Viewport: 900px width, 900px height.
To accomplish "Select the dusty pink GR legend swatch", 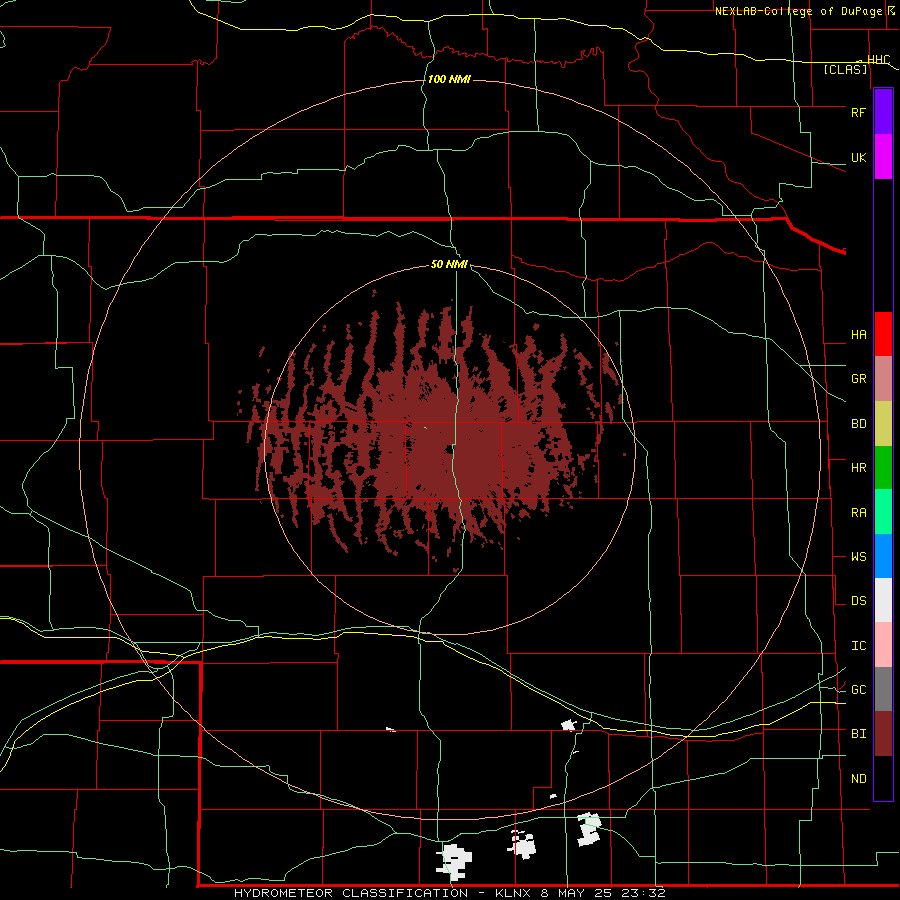I will pyautogui.click(x=883, y=379).
